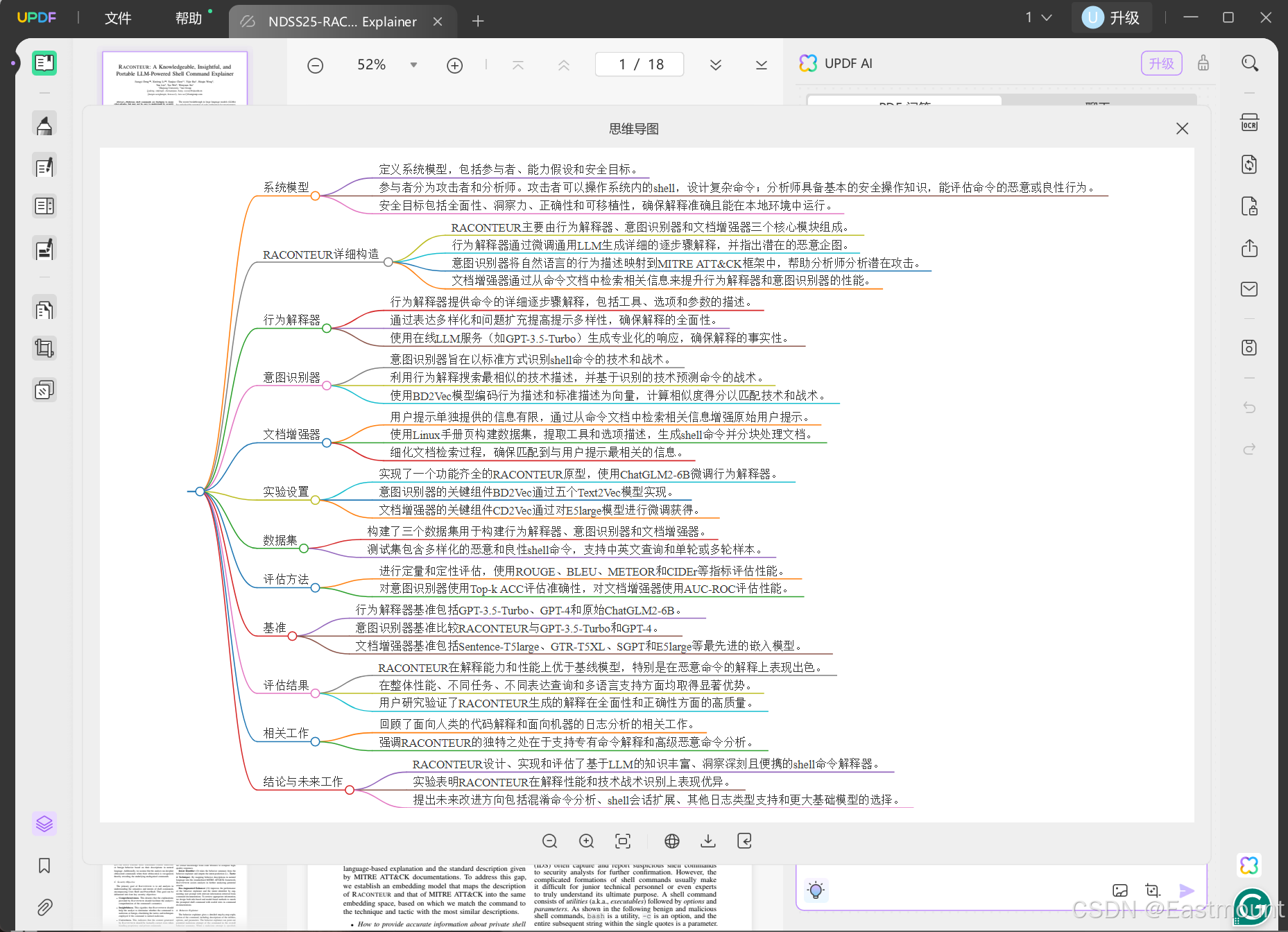Click the globe language icon under mind map
This screenshot has height=932, width=1288.
672,841
